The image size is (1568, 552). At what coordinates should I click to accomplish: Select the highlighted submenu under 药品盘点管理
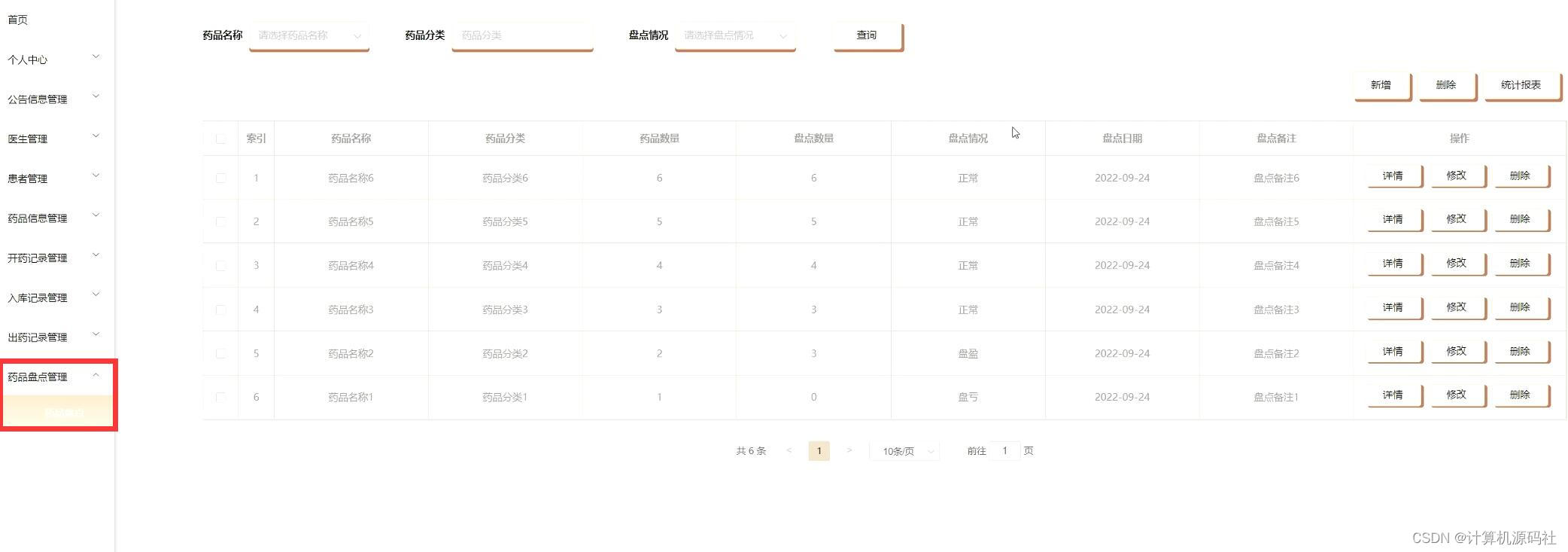(59, 412)
